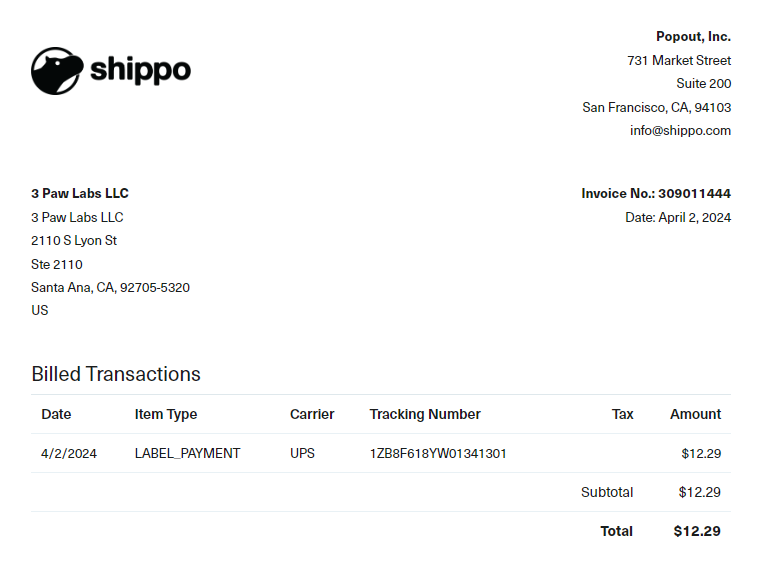Image resolution: width=773 pixels, height=583 pixels.
Task: Click the Billed Transactions heading
Action: click(116, 374)
